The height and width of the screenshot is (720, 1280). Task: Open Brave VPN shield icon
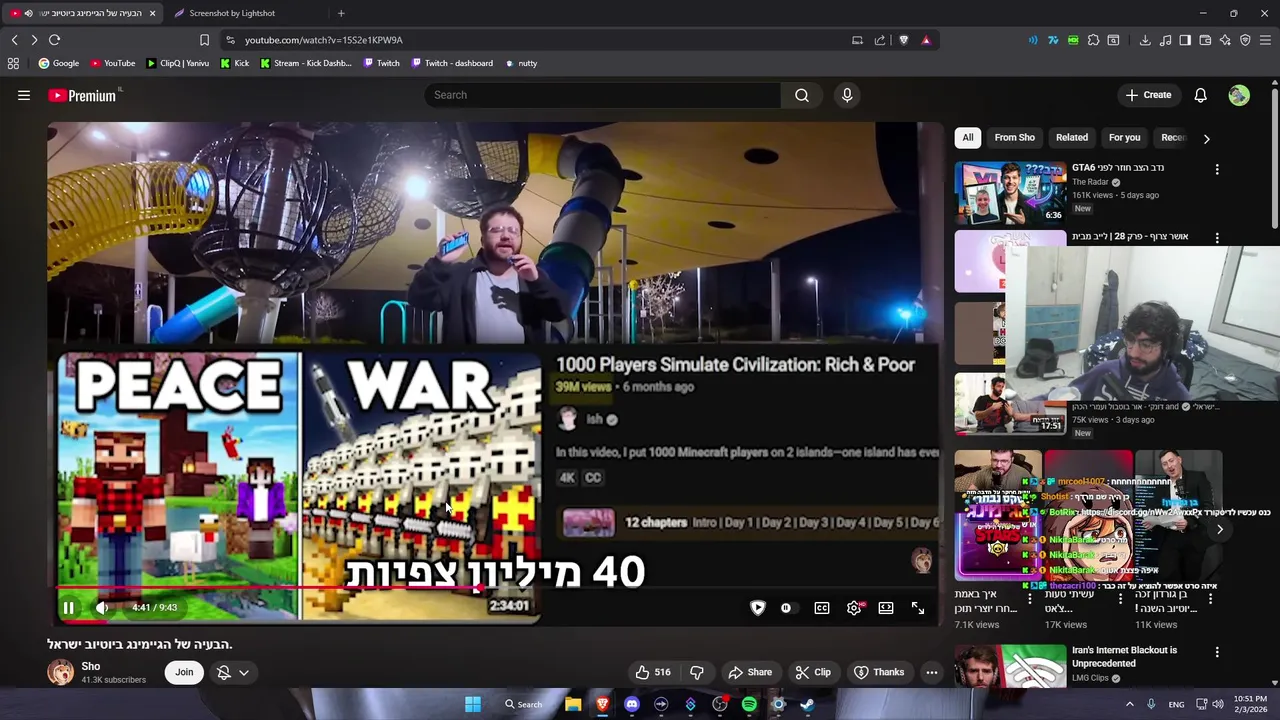coord(1245,40)
